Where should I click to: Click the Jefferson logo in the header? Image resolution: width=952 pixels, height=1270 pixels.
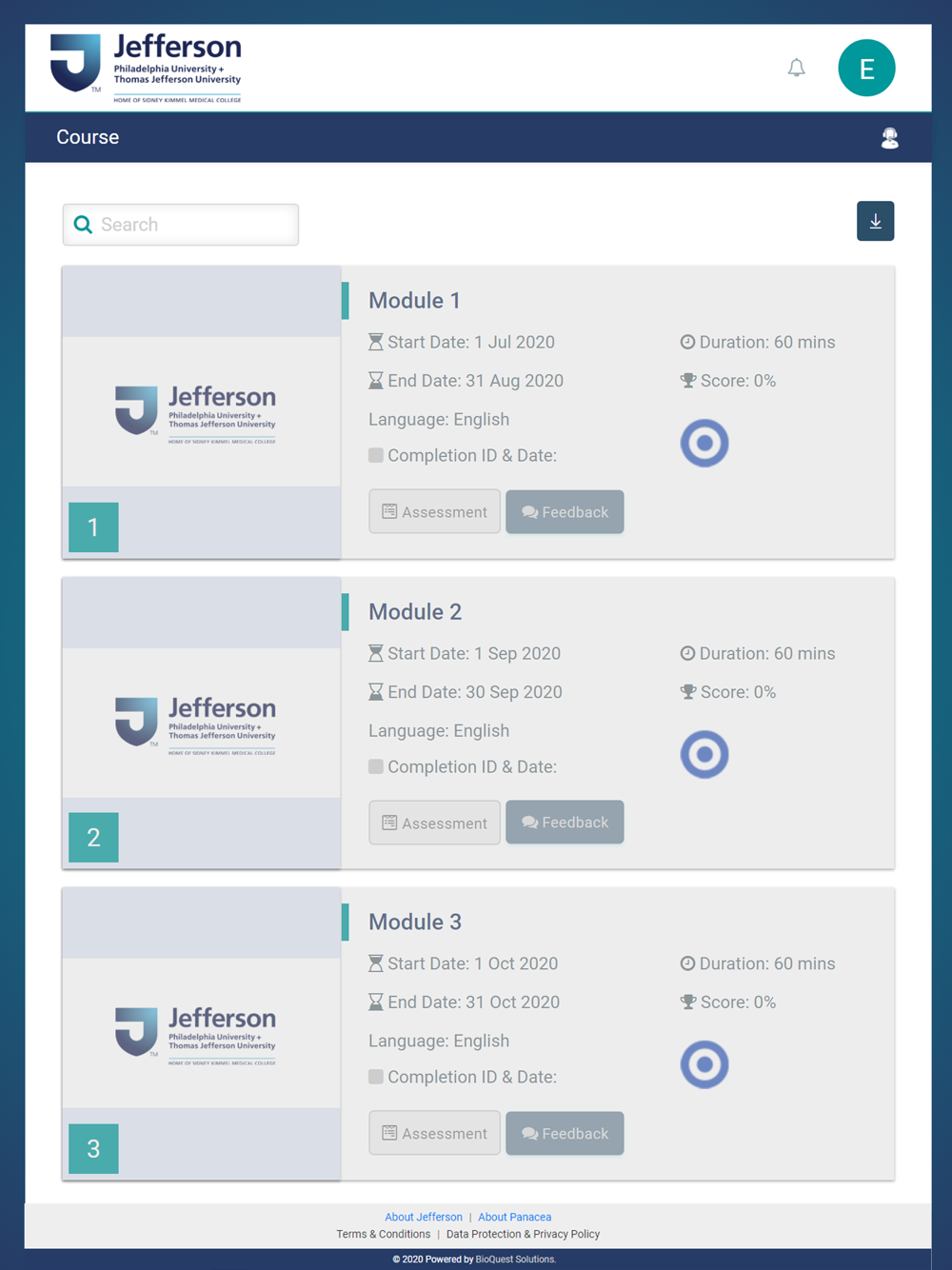tap(146, 68)
